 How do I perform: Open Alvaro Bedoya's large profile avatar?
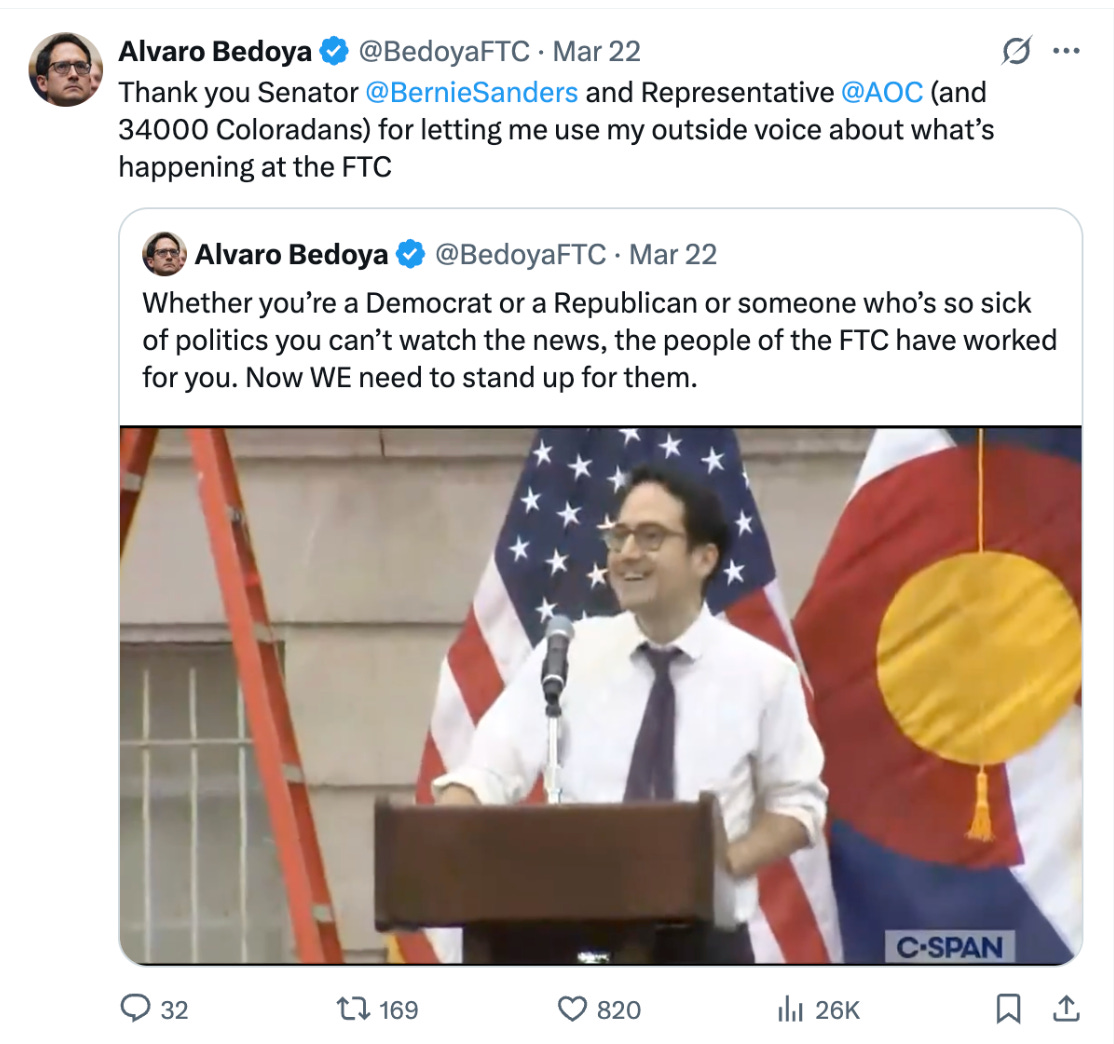click(x=65, y=69)
